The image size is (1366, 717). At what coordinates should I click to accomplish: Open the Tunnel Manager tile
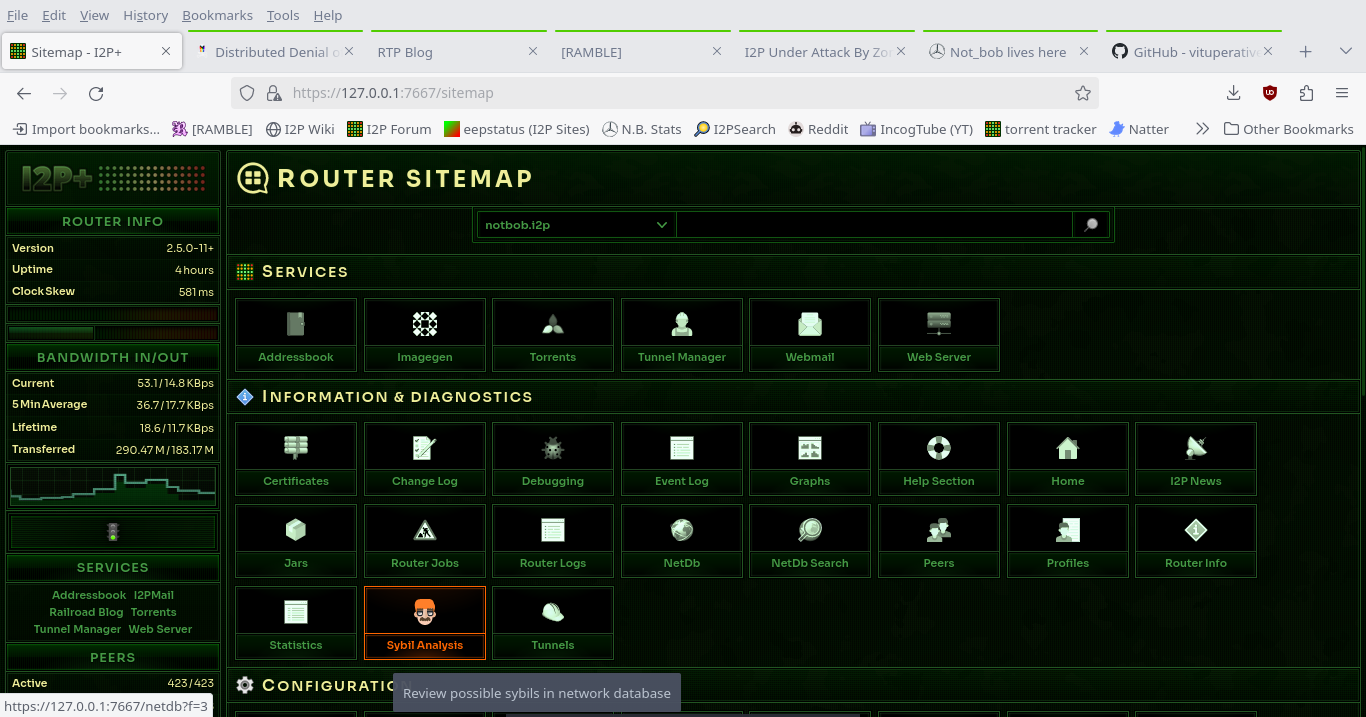682,335
